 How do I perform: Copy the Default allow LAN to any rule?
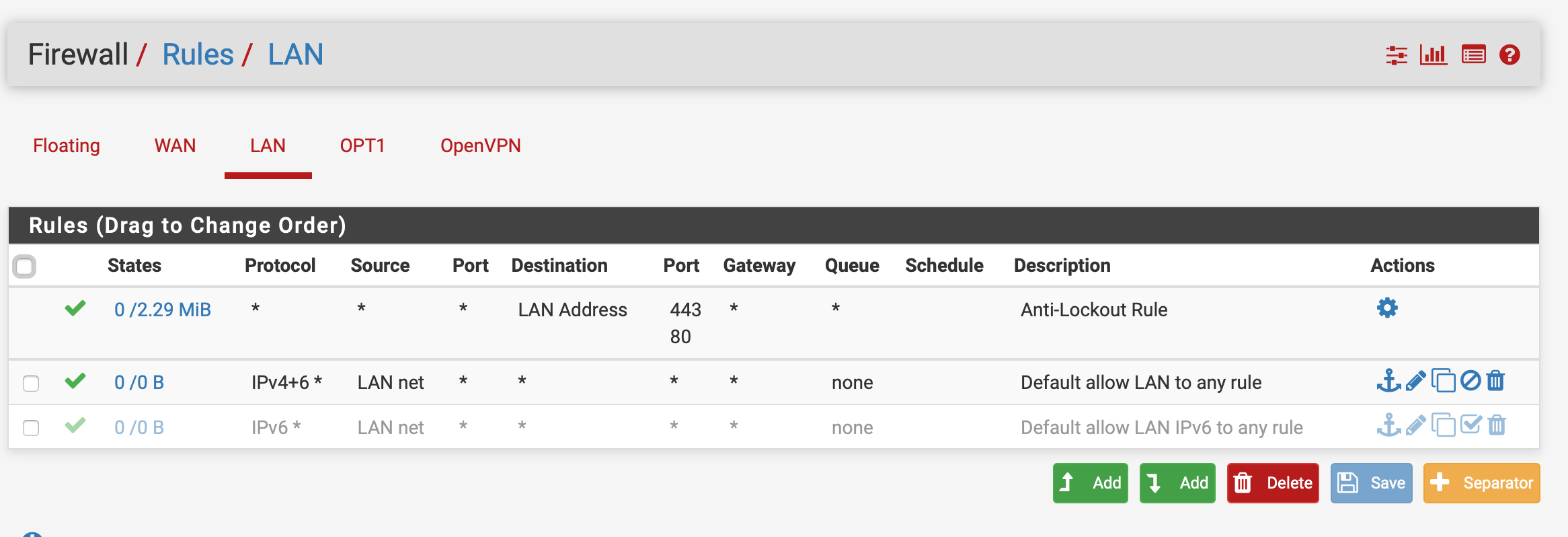coord(1443,382)
